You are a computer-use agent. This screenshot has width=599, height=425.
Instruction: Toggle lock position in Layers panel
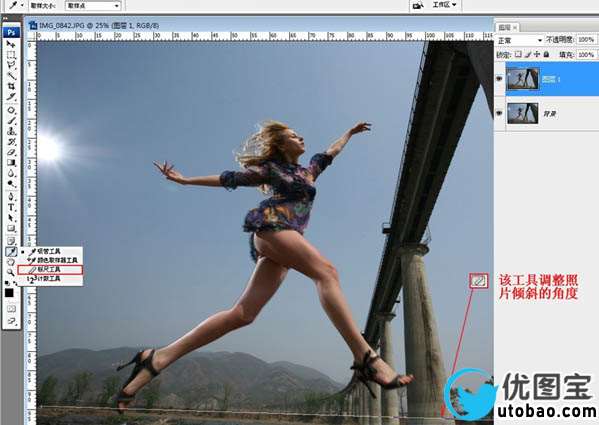coord(537,54)
